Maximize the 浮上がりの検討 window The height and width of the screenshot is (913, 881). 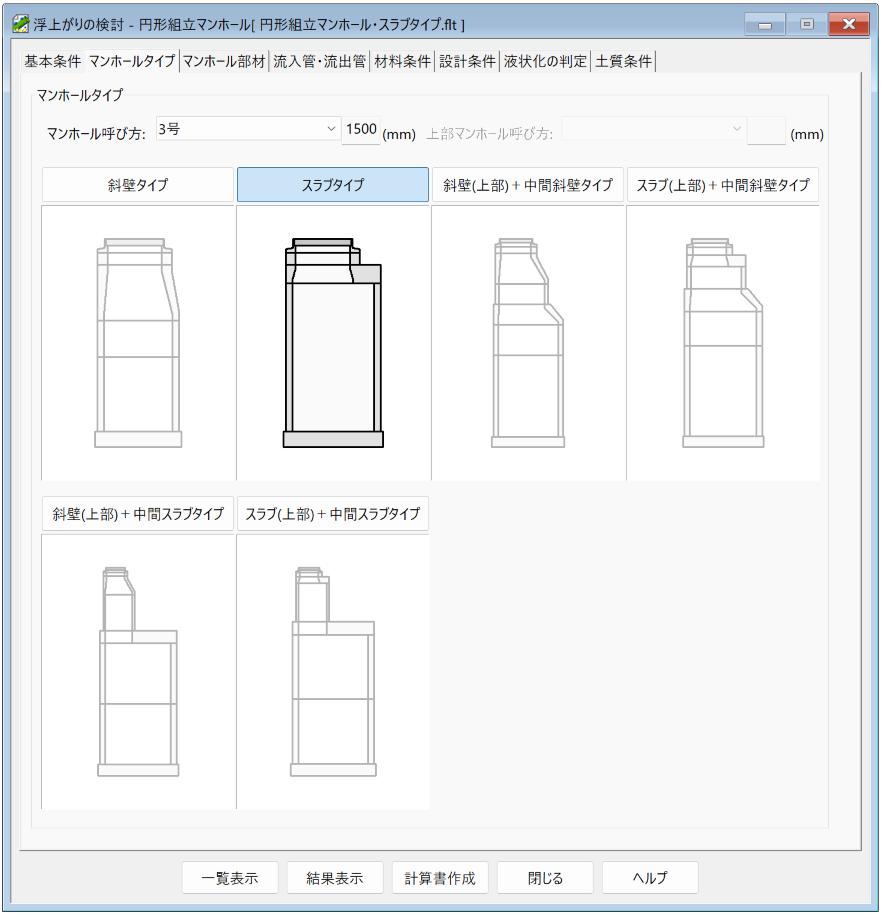[x=807, y=24]
